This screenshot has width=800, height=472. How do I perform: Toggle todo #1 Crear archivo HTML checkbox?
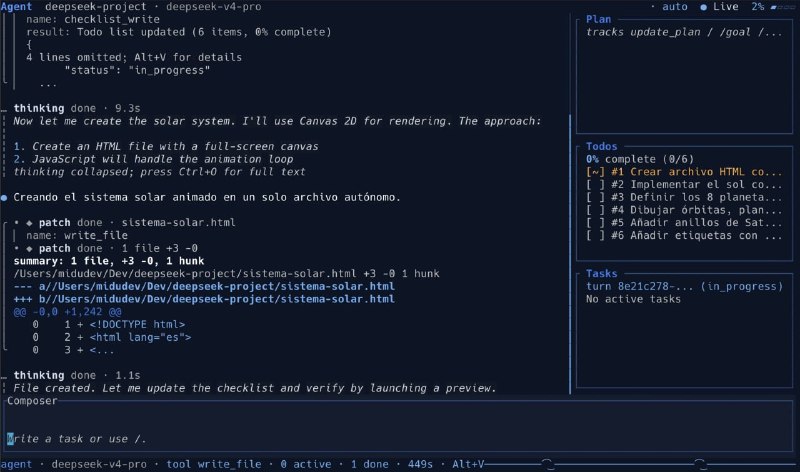[x=595, y=172]
